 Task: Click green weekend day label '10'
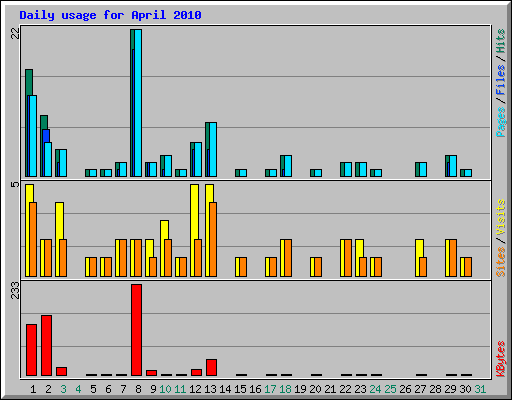click(x=165, y=389)
